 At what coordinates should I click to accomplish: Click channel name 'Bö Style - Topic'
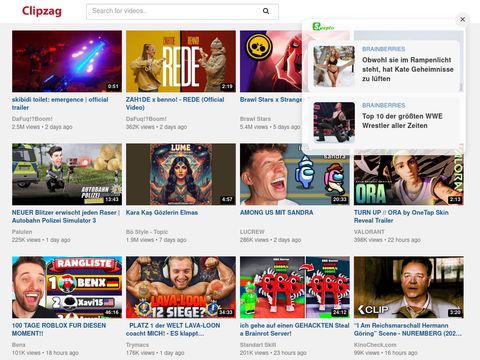coord(147,232)
